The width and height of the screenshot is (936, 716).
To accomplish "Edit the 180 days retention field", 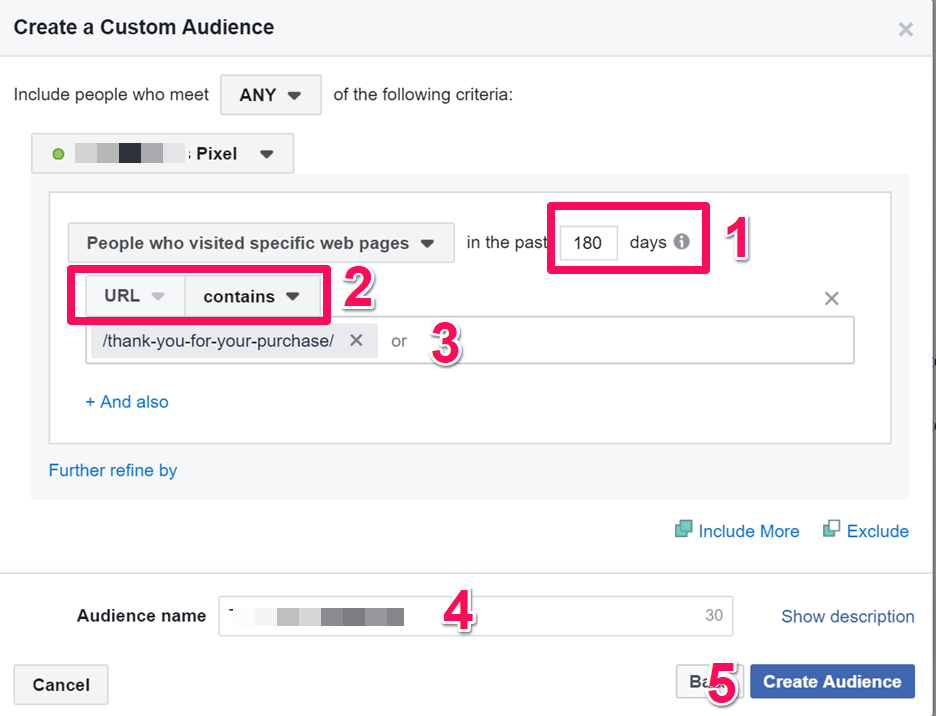I will [587, 242].
